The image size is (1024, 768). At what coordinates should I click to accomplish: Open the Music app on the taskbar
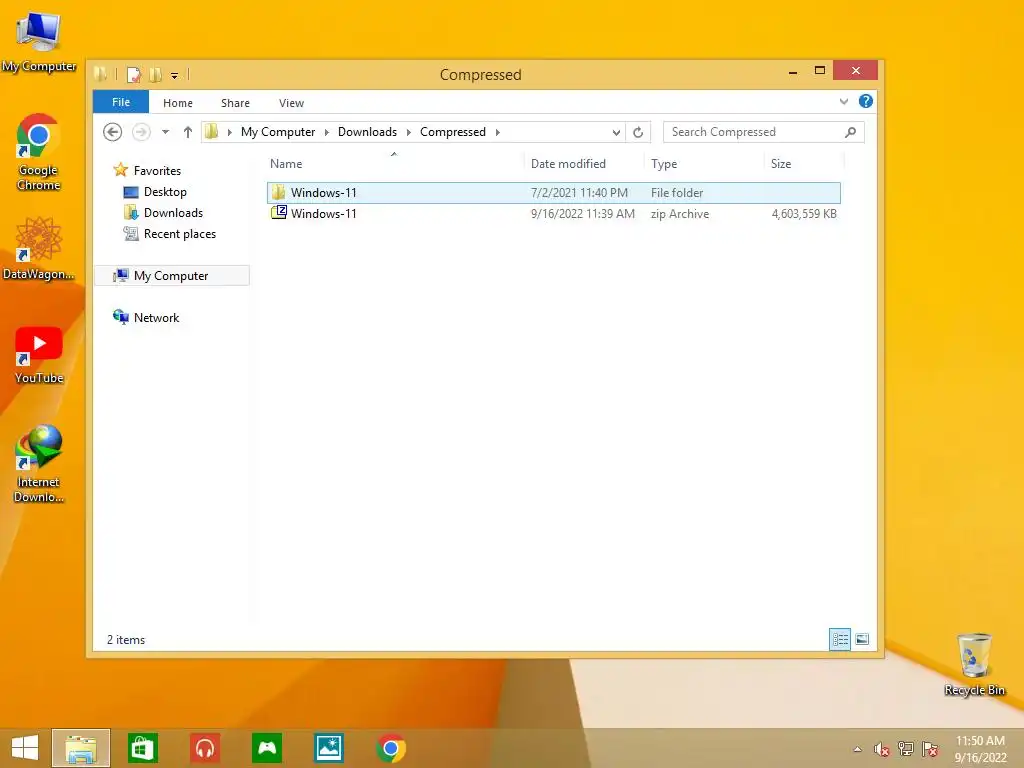pos(205,748)
